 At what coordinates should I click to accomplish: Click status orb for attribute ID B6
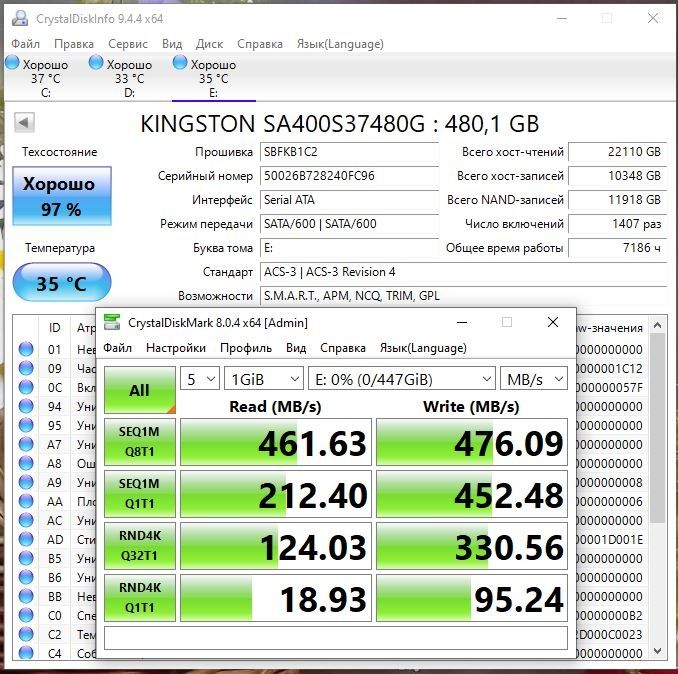tap(26, 577)
